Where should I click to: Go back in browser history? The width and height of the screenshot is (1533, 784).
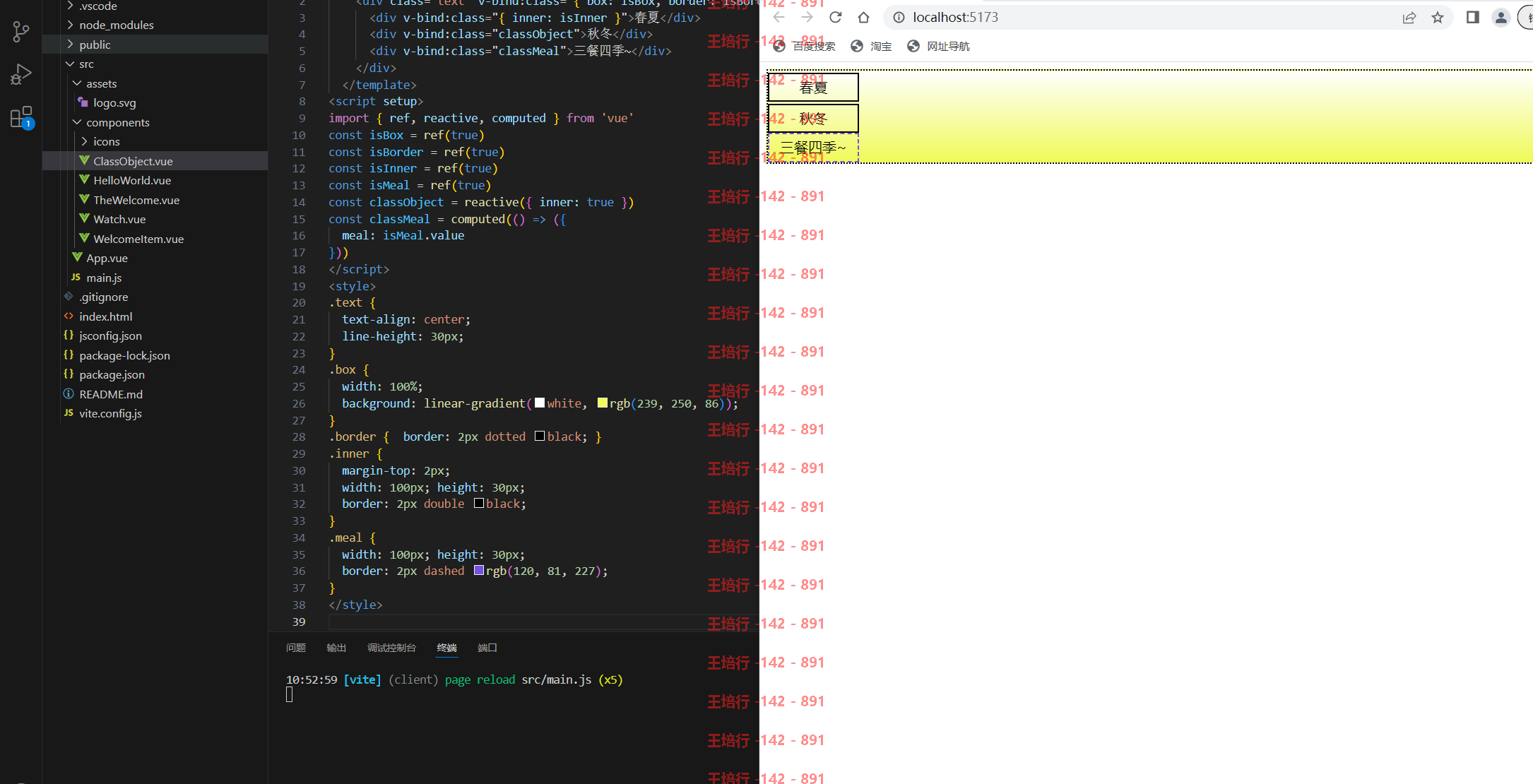click(779, 18)
